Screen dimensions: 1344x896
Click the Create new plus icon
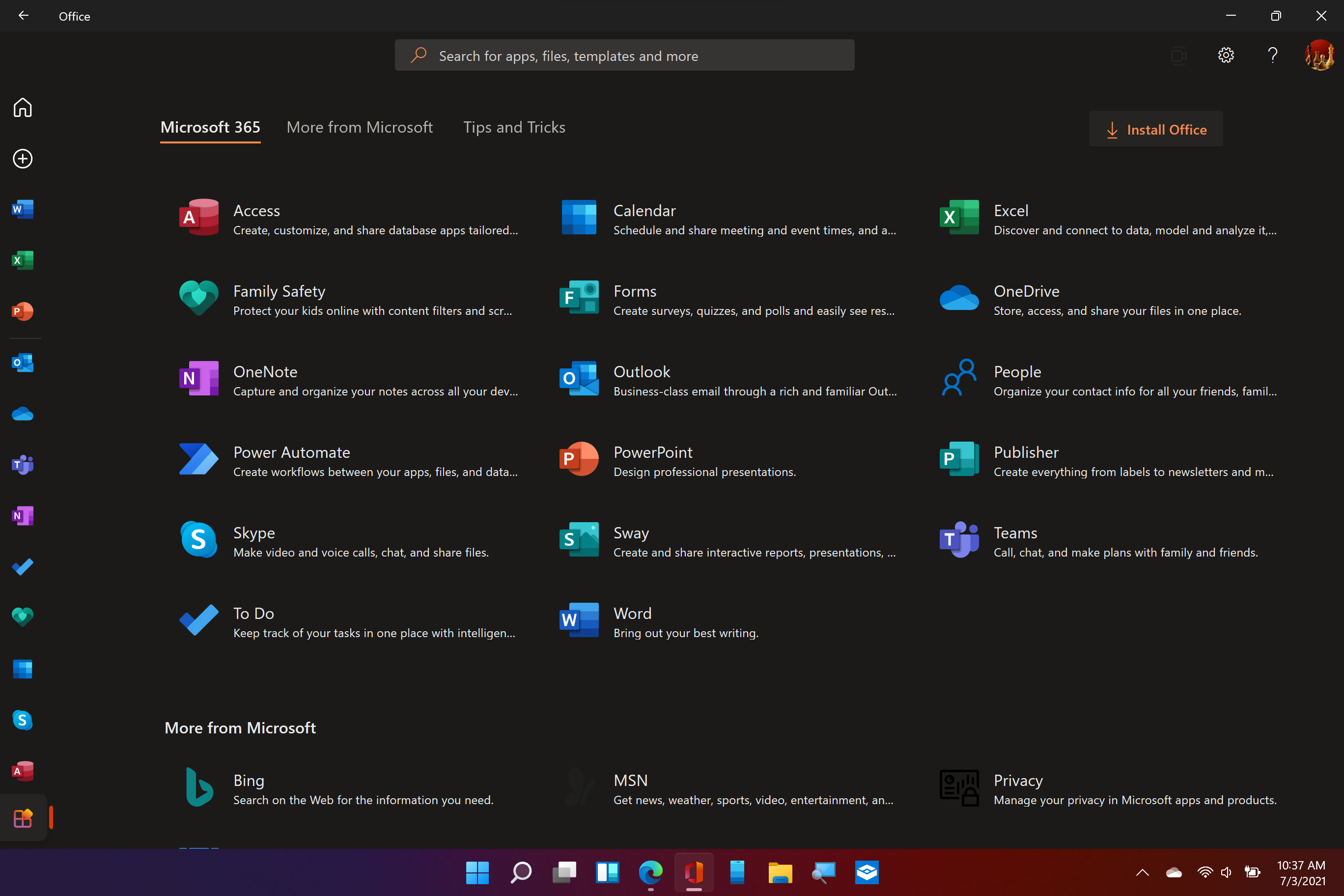pyautogui.click(x=22, y=159)
